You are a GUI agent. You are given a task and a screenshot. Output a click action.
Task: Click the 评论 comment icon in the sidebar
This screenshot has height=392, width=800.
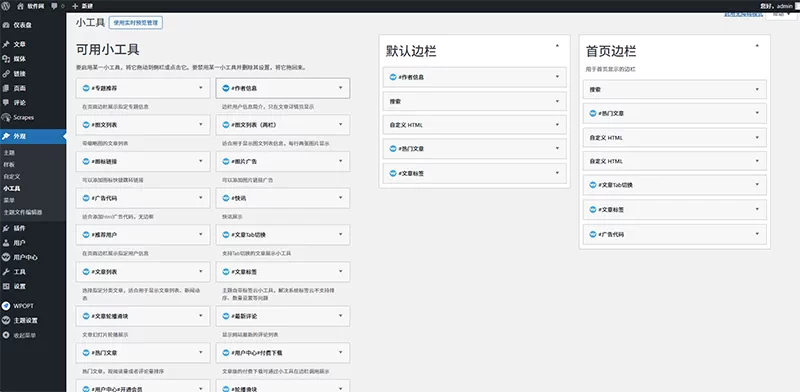click(6, 103)
